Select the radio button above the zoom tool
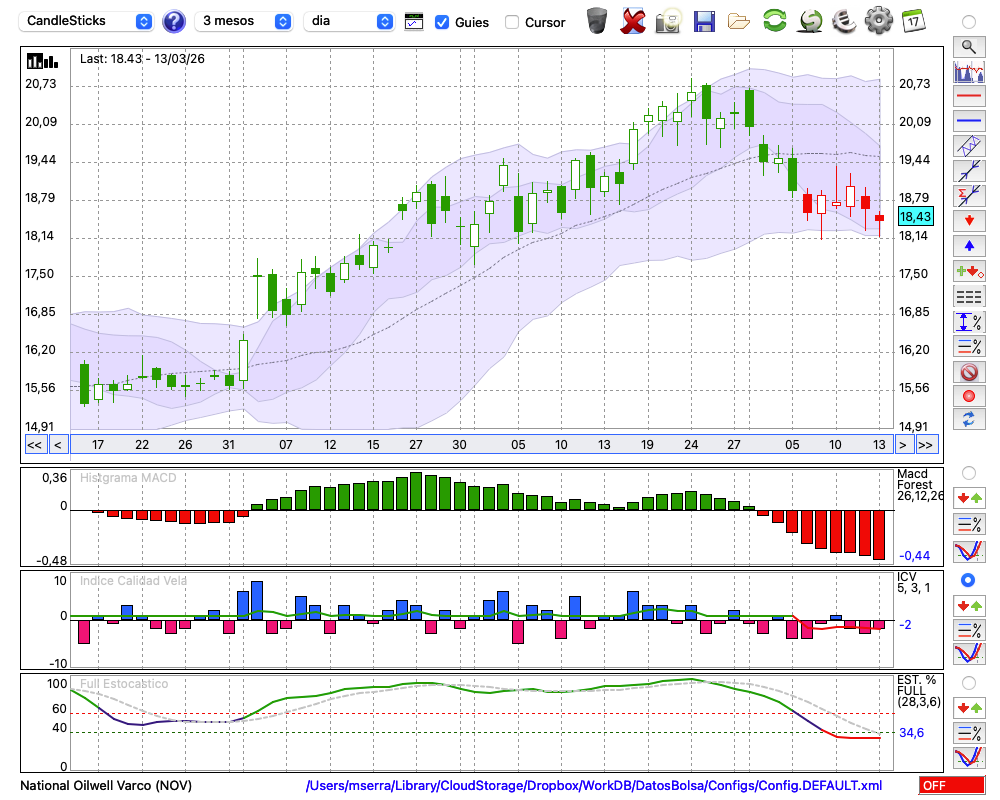 (x=969, y=22)
